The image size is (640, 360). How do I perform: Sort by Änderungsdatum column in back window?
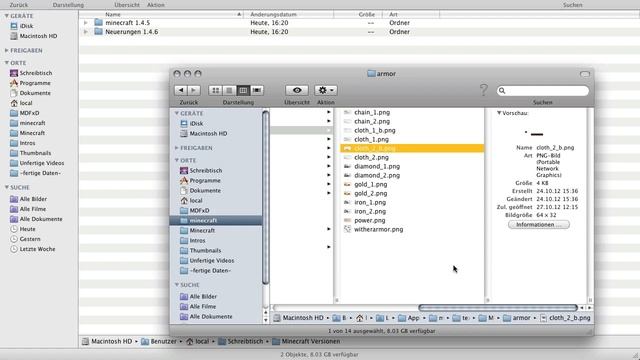[x=289, y=14]
